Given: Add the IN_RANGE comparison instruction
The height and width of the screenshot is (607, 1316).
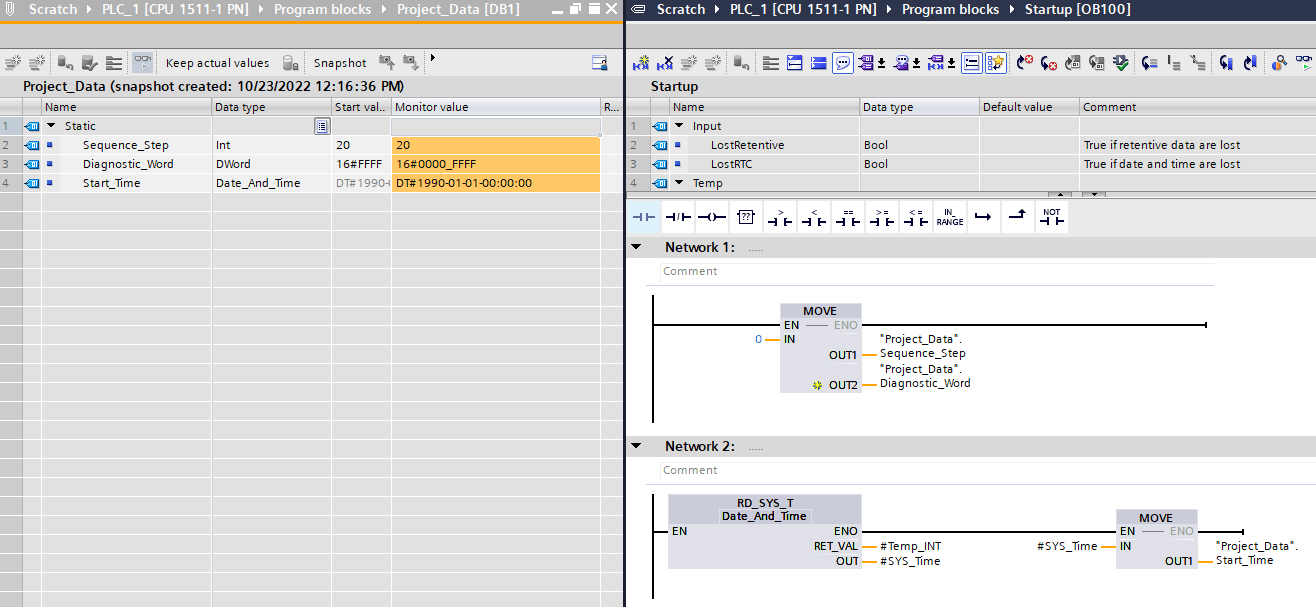Looking at the screenshot, I should pyautogui.click(x=949, y=217).
